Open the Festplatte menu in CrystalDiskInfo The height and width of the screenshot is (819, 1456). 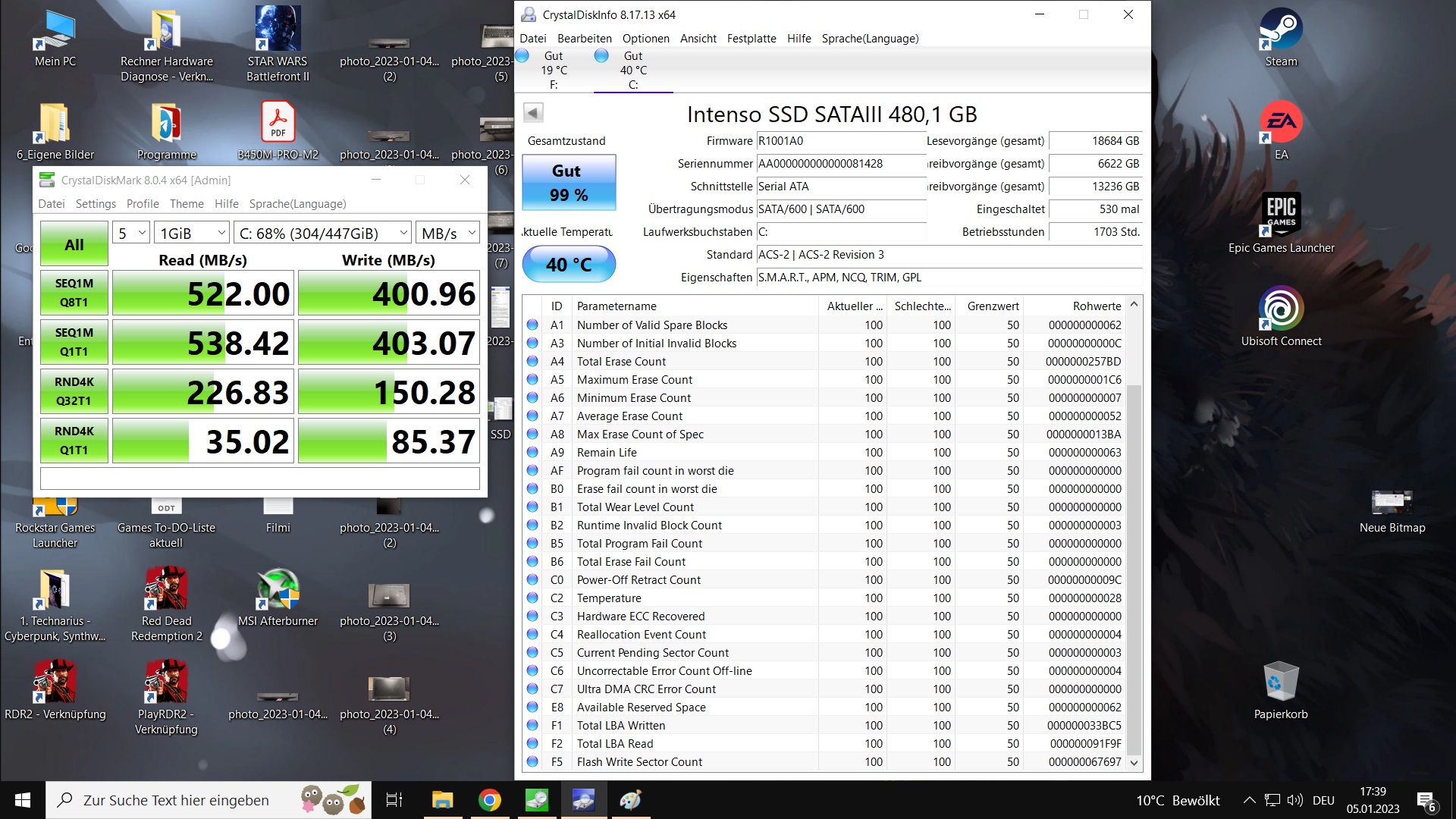coord(751,39)
